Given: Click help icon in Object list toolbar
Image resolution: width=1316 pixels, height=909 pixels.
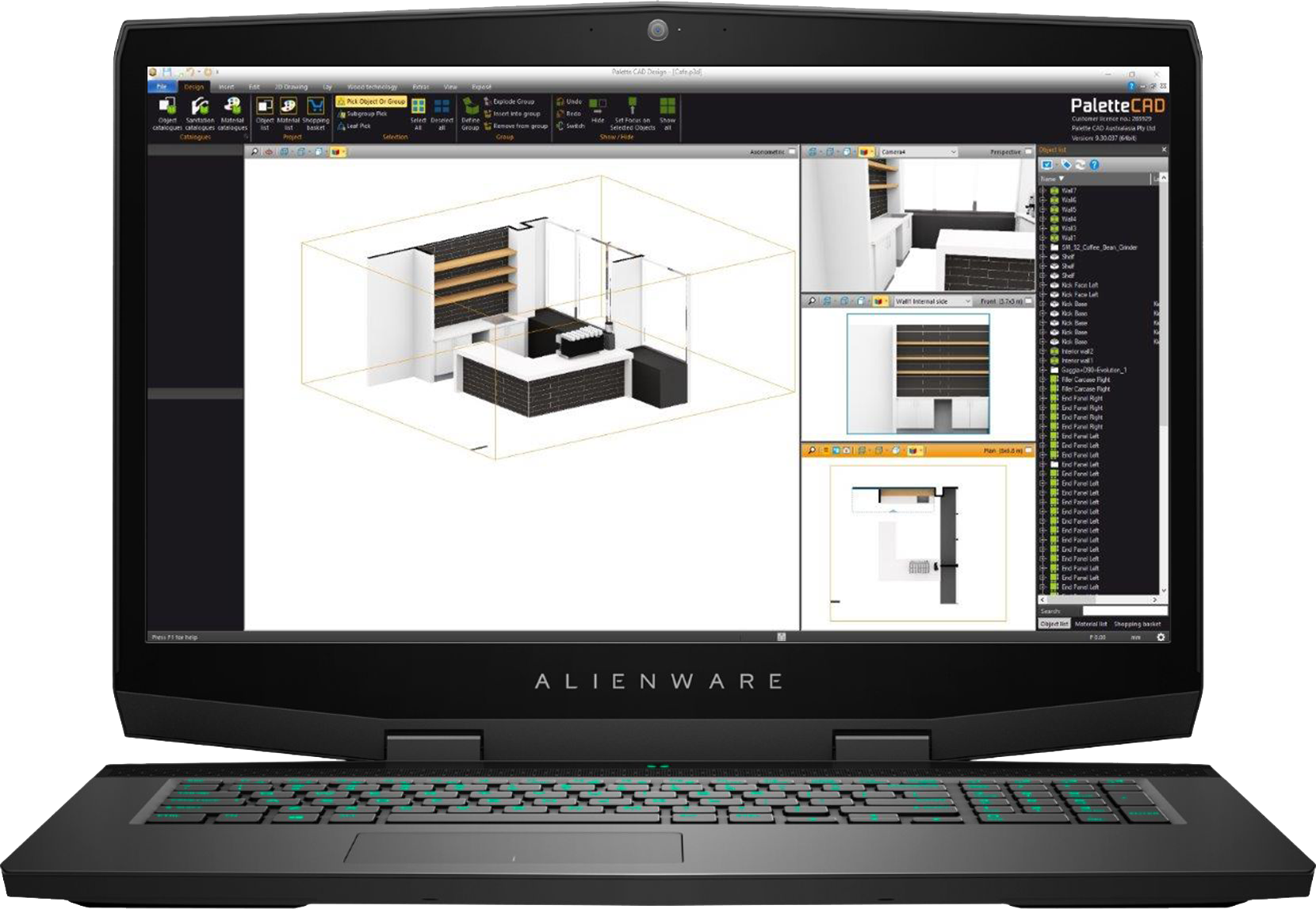Looking at the screenshot, I should coord(1094,165).
